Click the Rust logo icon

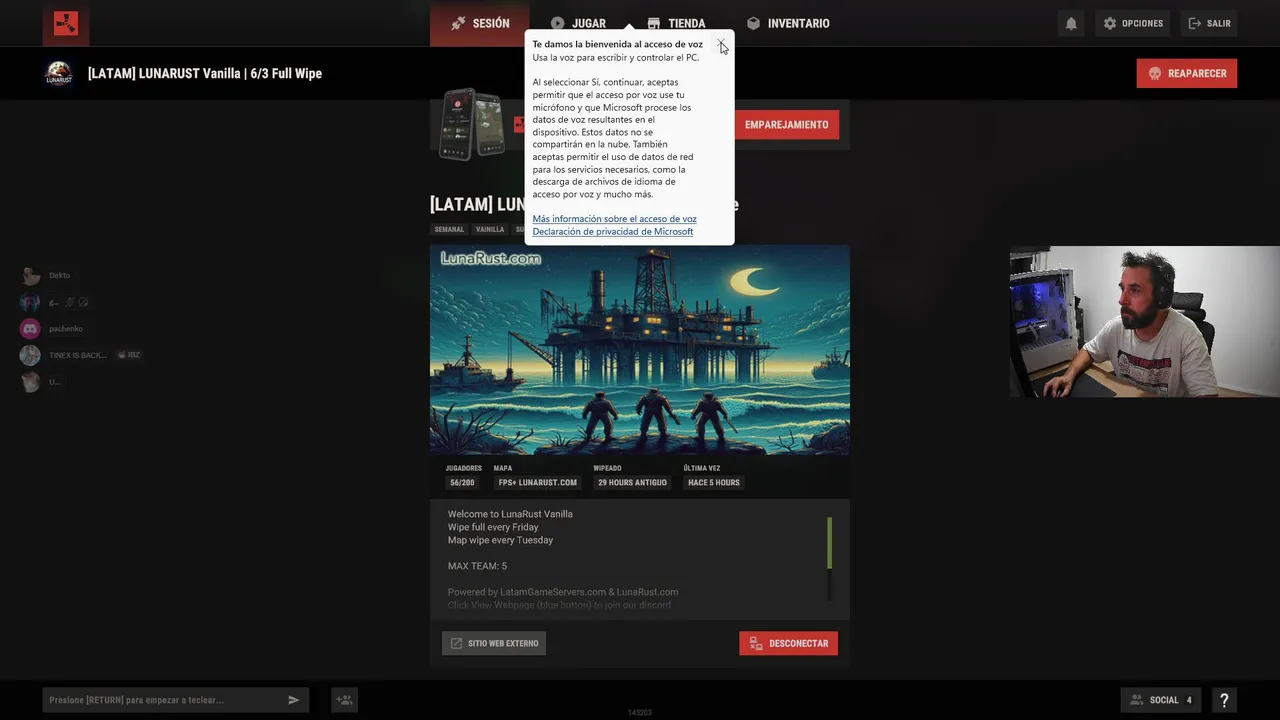tap(66, 23)
